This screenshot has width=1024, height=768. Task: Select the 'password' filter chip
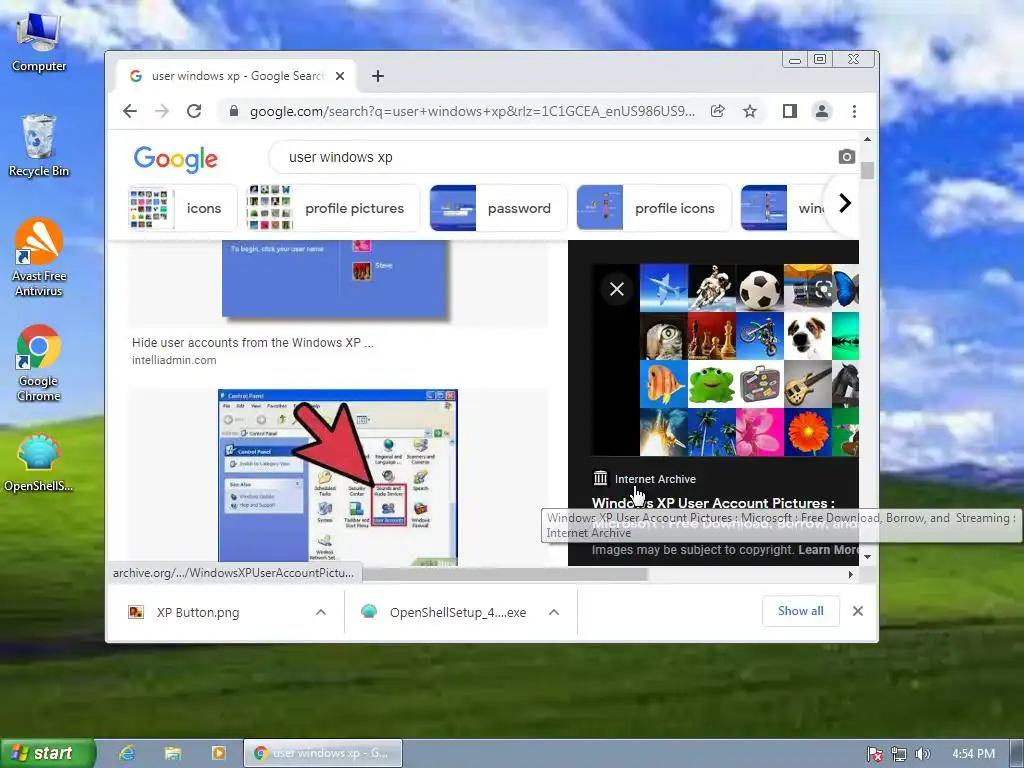(x=498, y=208)
